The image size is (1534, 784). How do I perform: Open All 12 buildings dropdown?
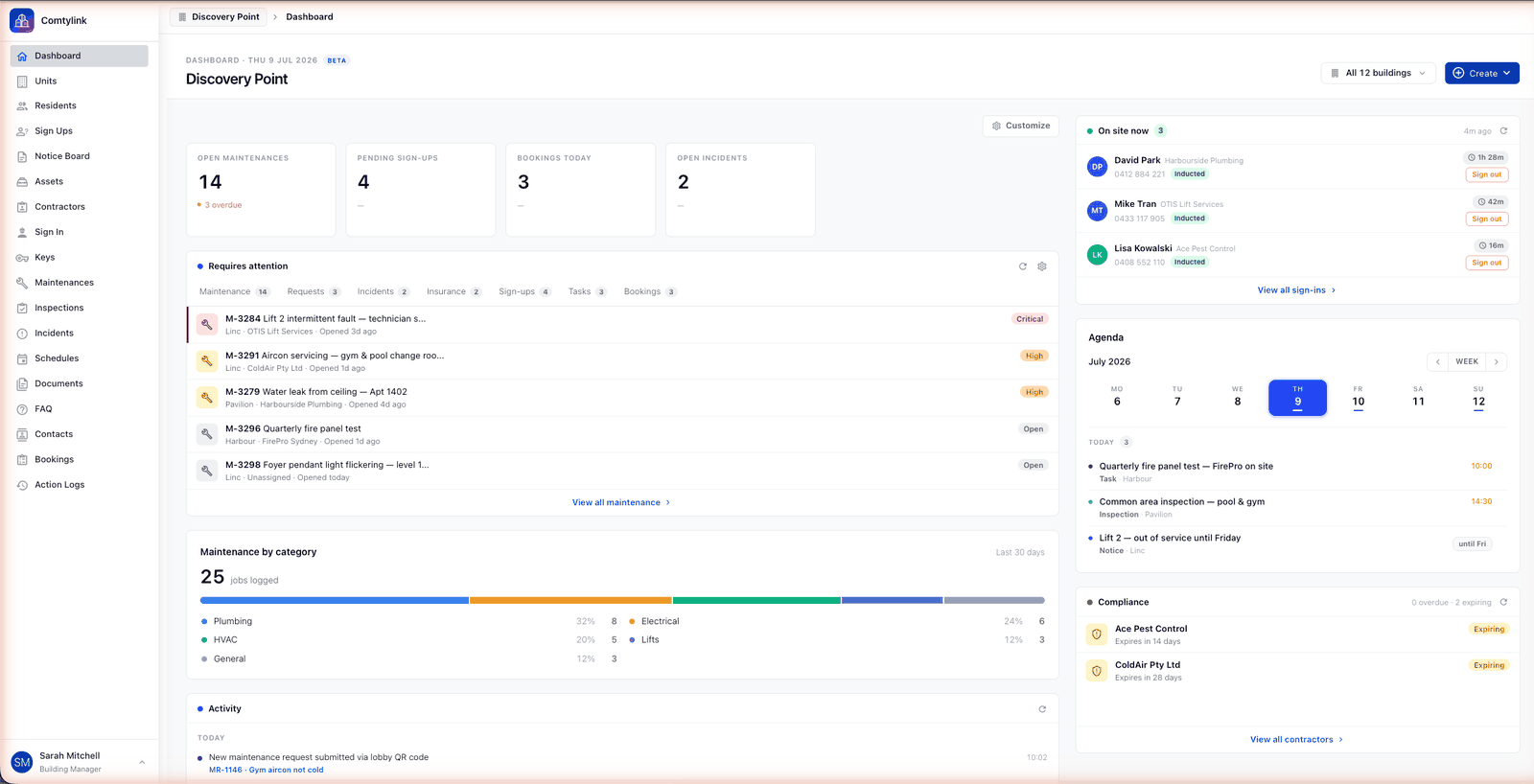pyautogui.click(x=1379, y=73)
